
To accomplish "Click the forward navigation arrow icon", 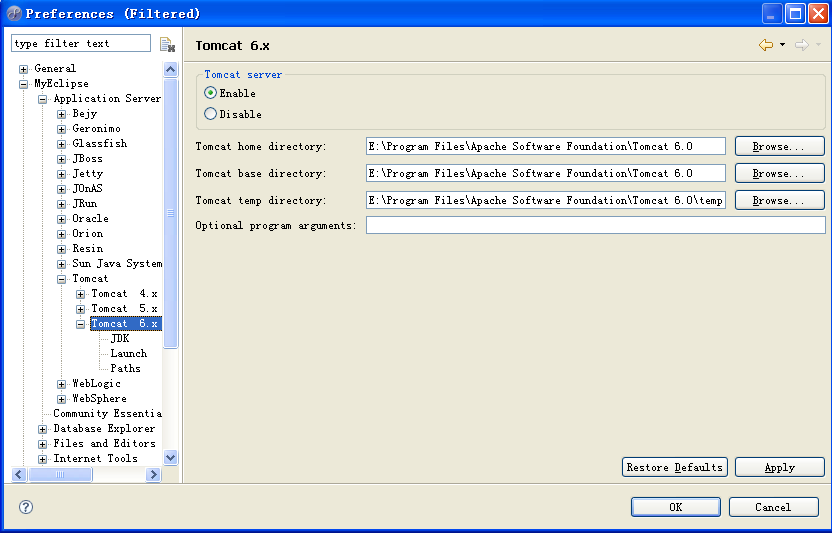I will pyautogui.click(x=801, y=45).
